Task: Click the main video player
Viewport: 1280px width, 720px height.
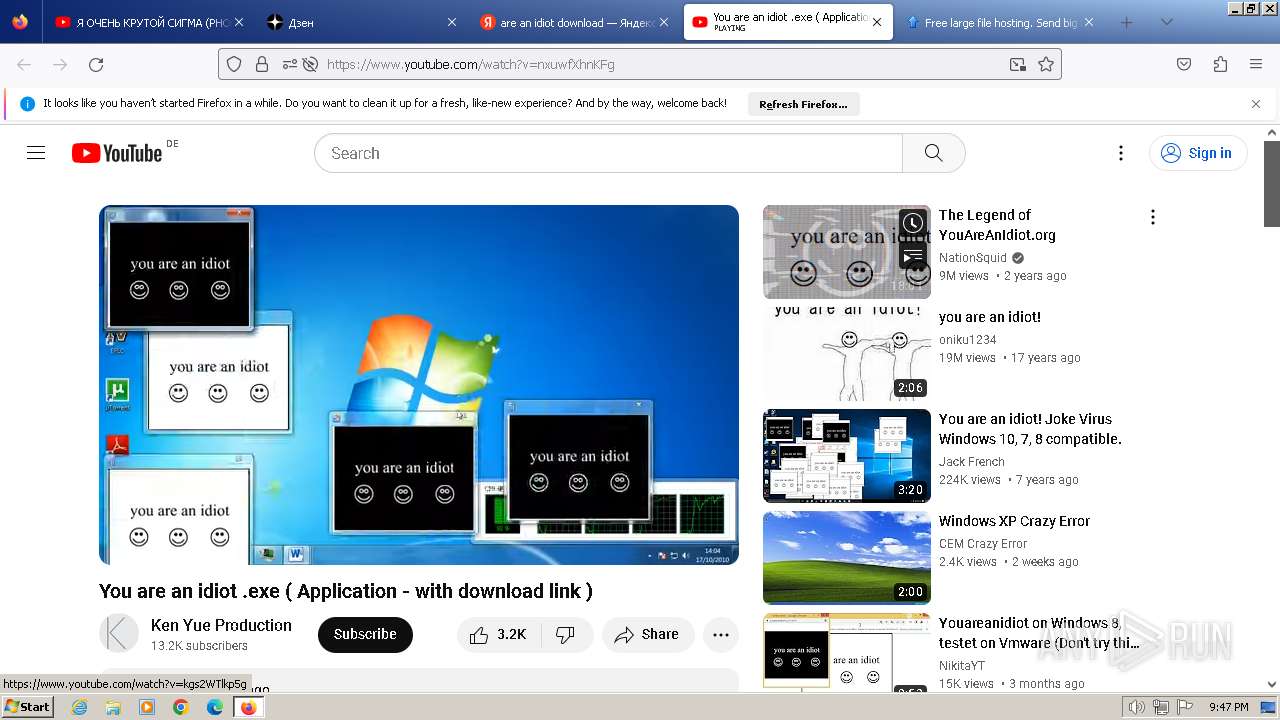Action: (419, 385)
